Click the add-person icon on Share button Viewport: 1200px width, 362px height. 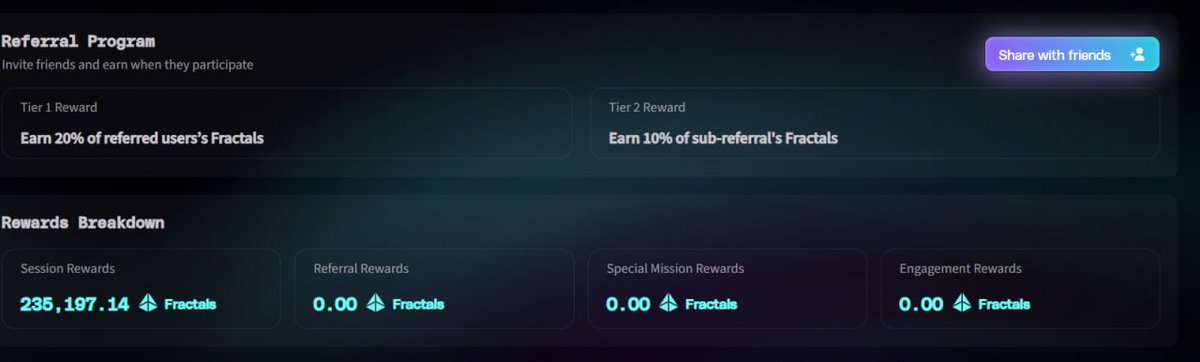point(1137,55)
